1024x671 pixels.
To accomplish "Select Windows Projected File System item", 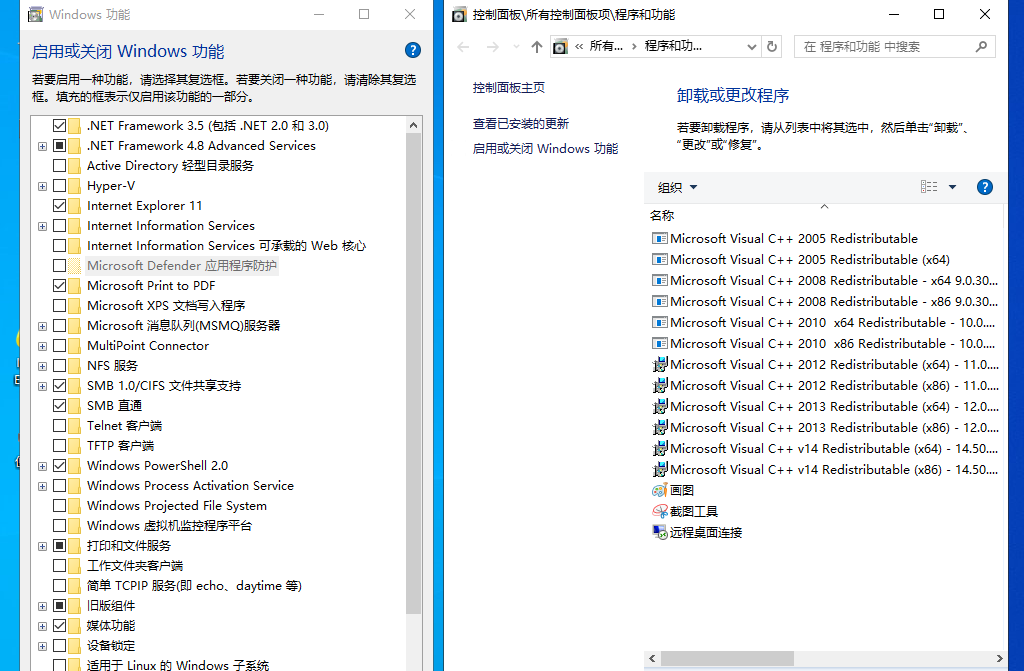I will pyautogui.click(x=176, y=506).
